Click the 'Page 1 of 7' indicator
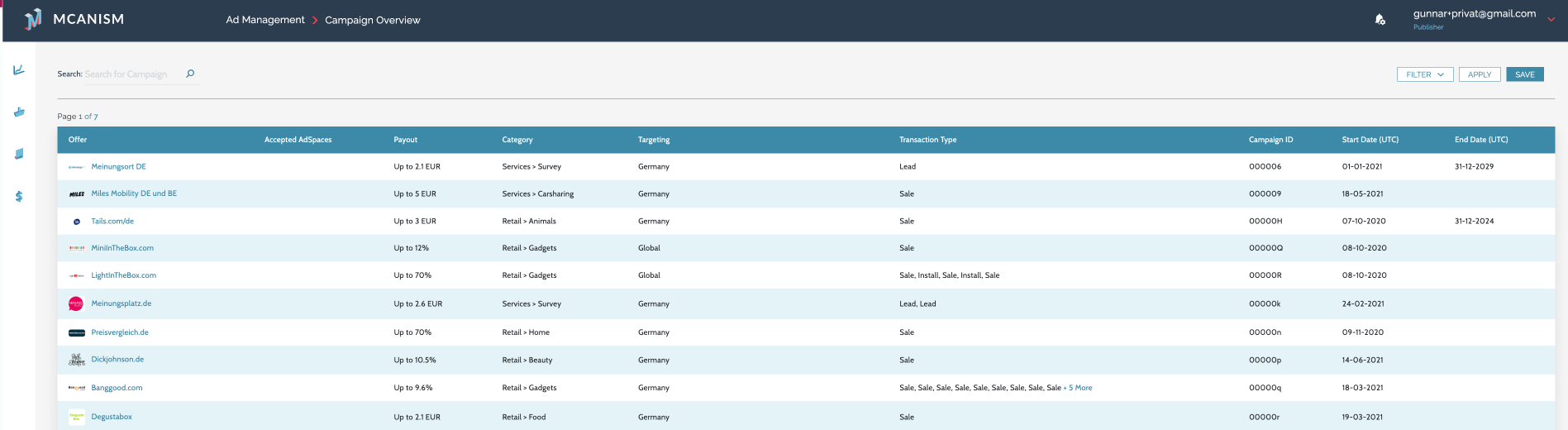1568x430 pixels. point(77,117)
